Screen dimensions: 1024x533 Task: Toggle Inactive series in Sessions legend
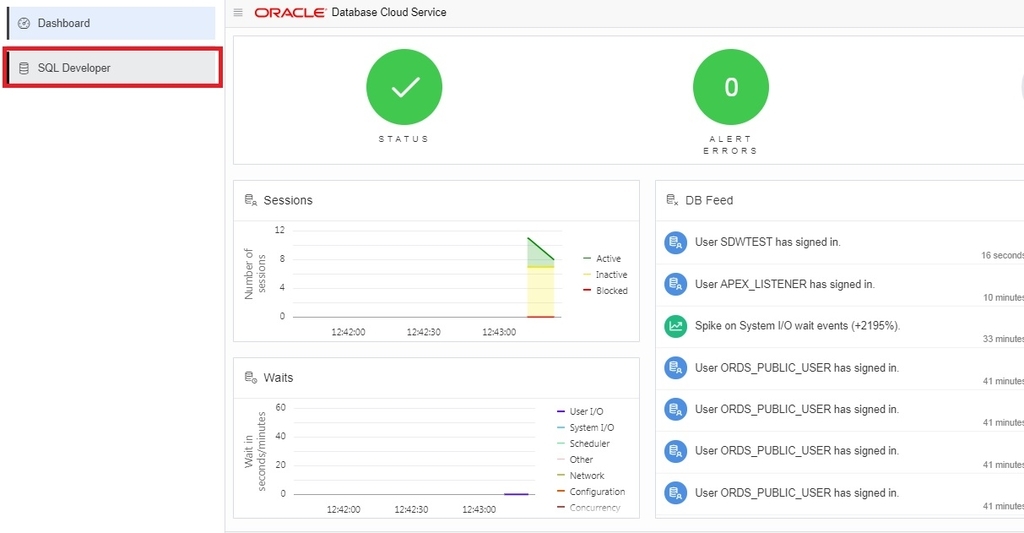point(605,275)
